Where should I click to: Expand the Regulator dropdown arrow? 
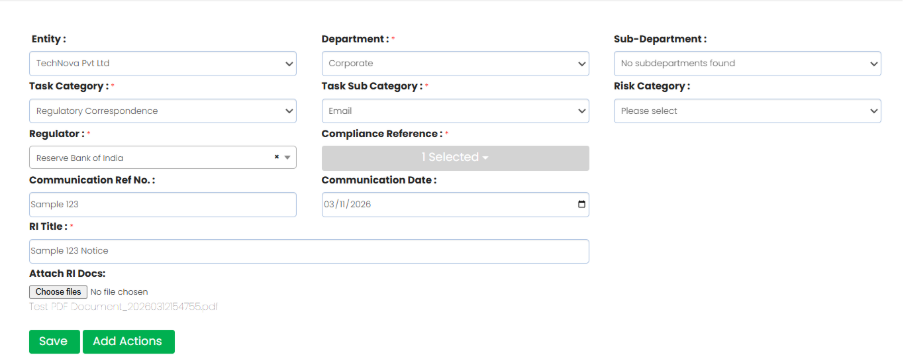(287, 157)
